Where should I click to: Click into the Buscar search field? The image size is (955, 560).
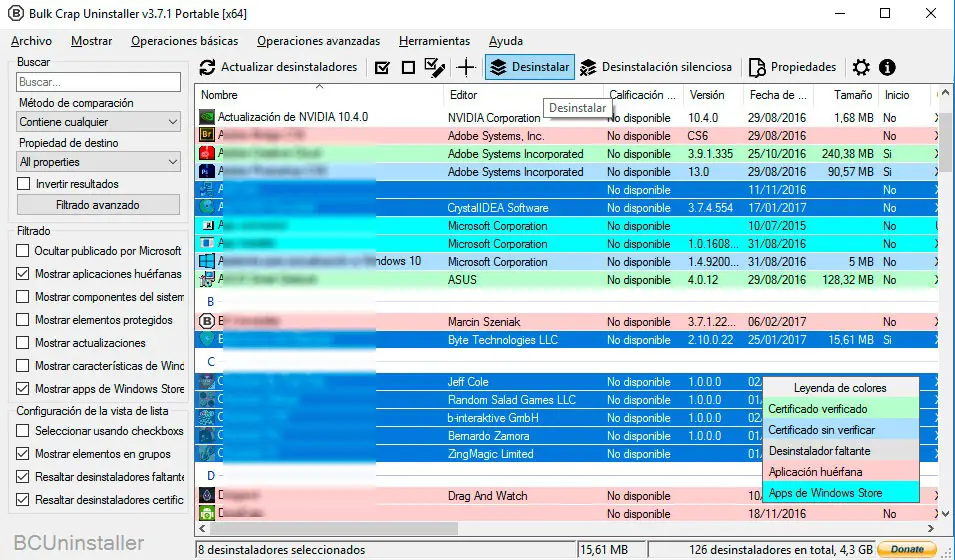99,82
